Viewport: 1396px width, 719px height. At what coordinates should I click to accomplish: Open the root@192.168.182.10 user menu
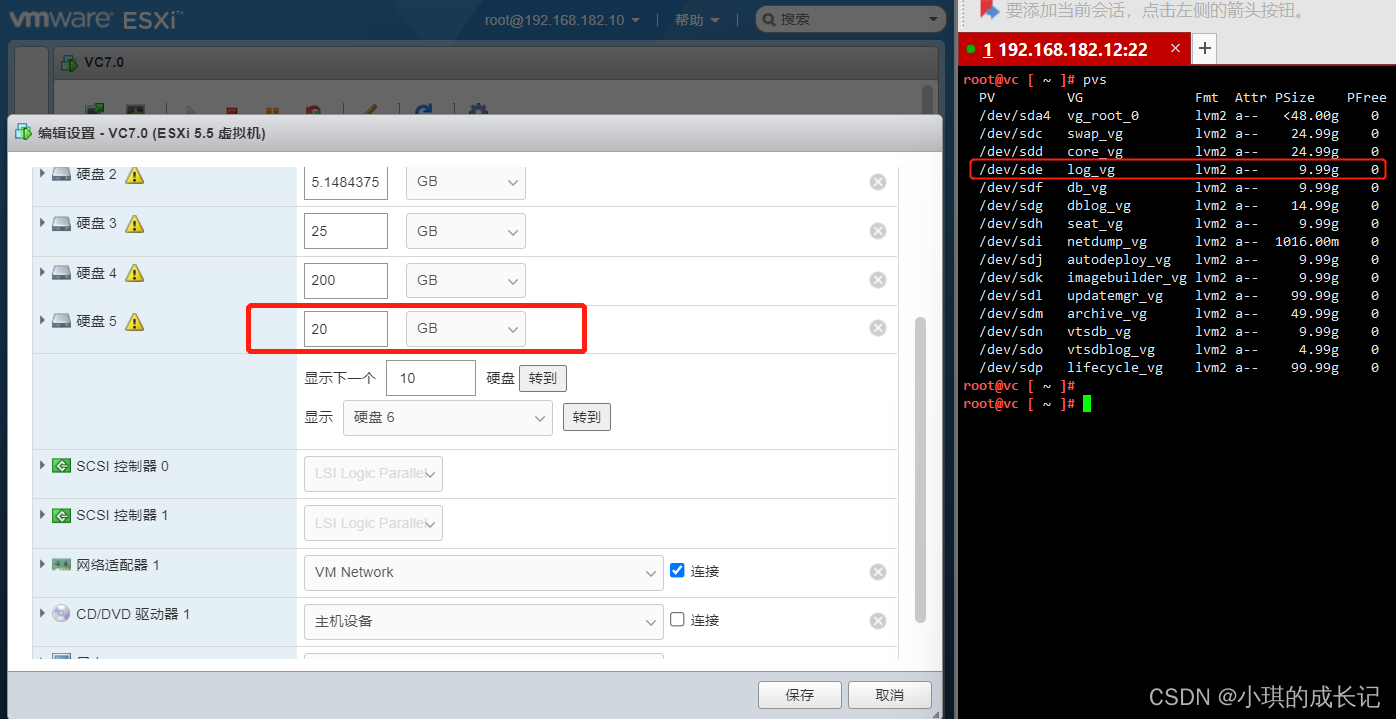pyautogui.click(x=560, y=20)
